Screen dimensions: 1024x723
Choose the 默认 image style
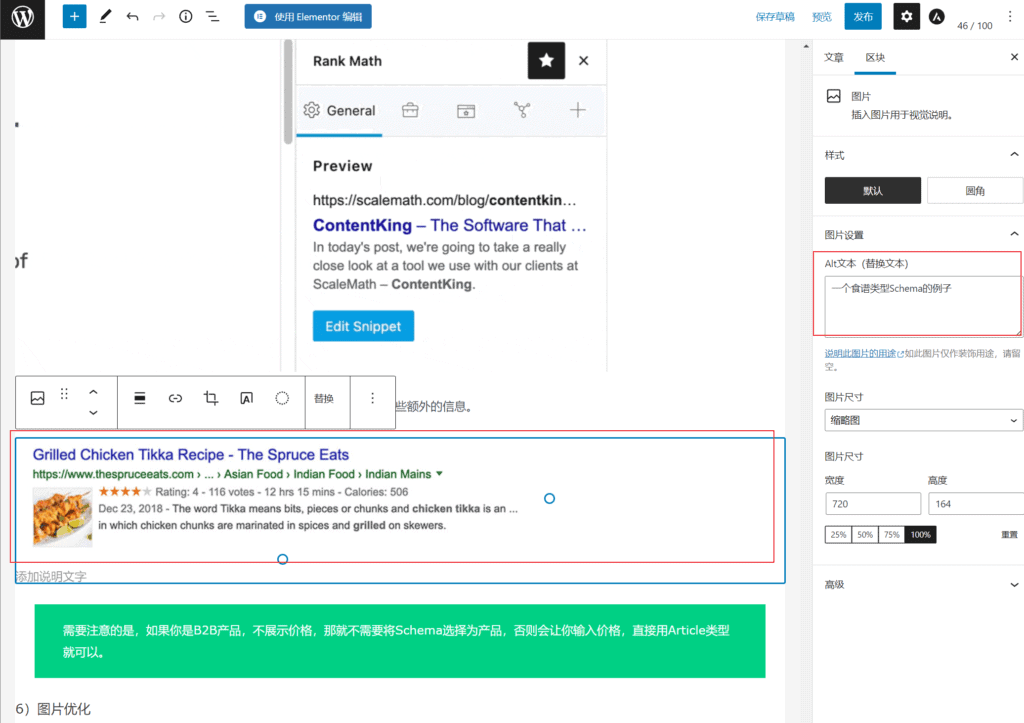pos(872,191)
